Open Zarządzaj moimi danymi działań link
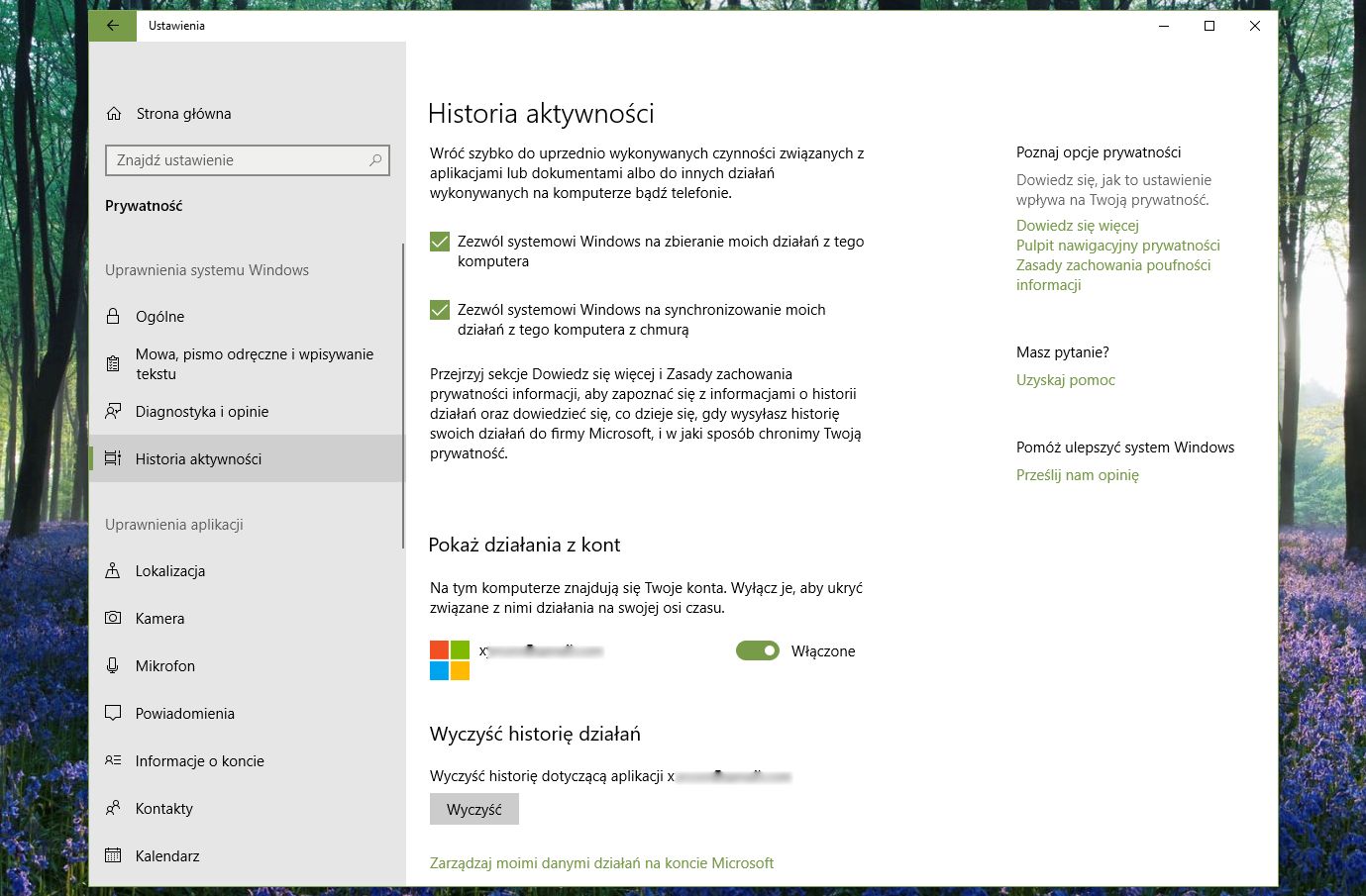1366x896 pixels. [x=601, y=863]
